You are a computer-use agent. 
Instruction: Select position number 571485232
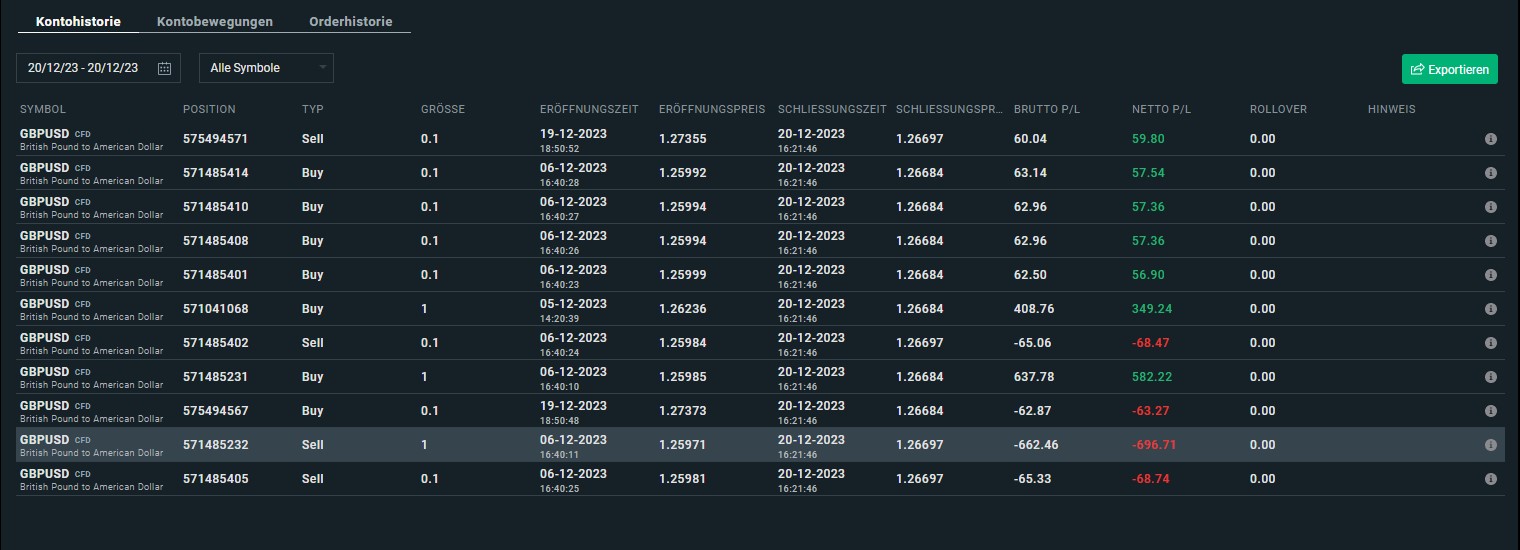215,445
